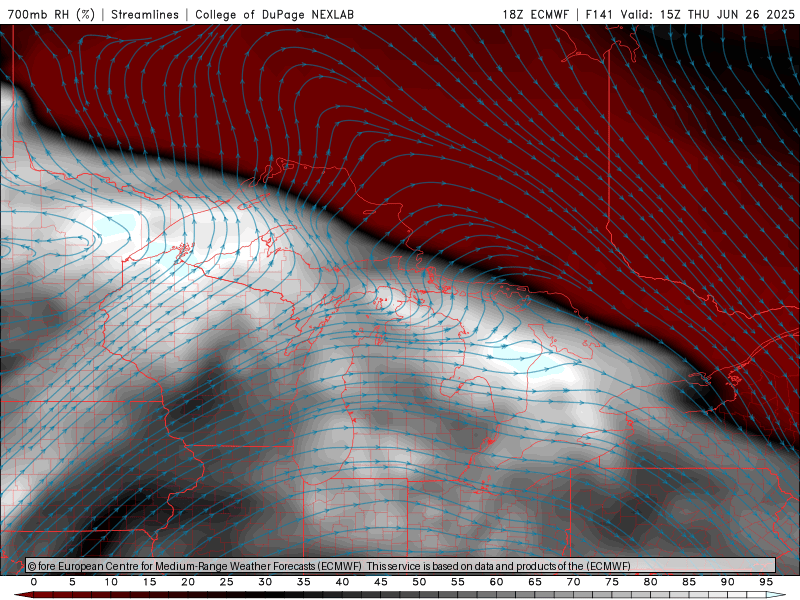Click the '60' colorbar scale label

[496, 582]
